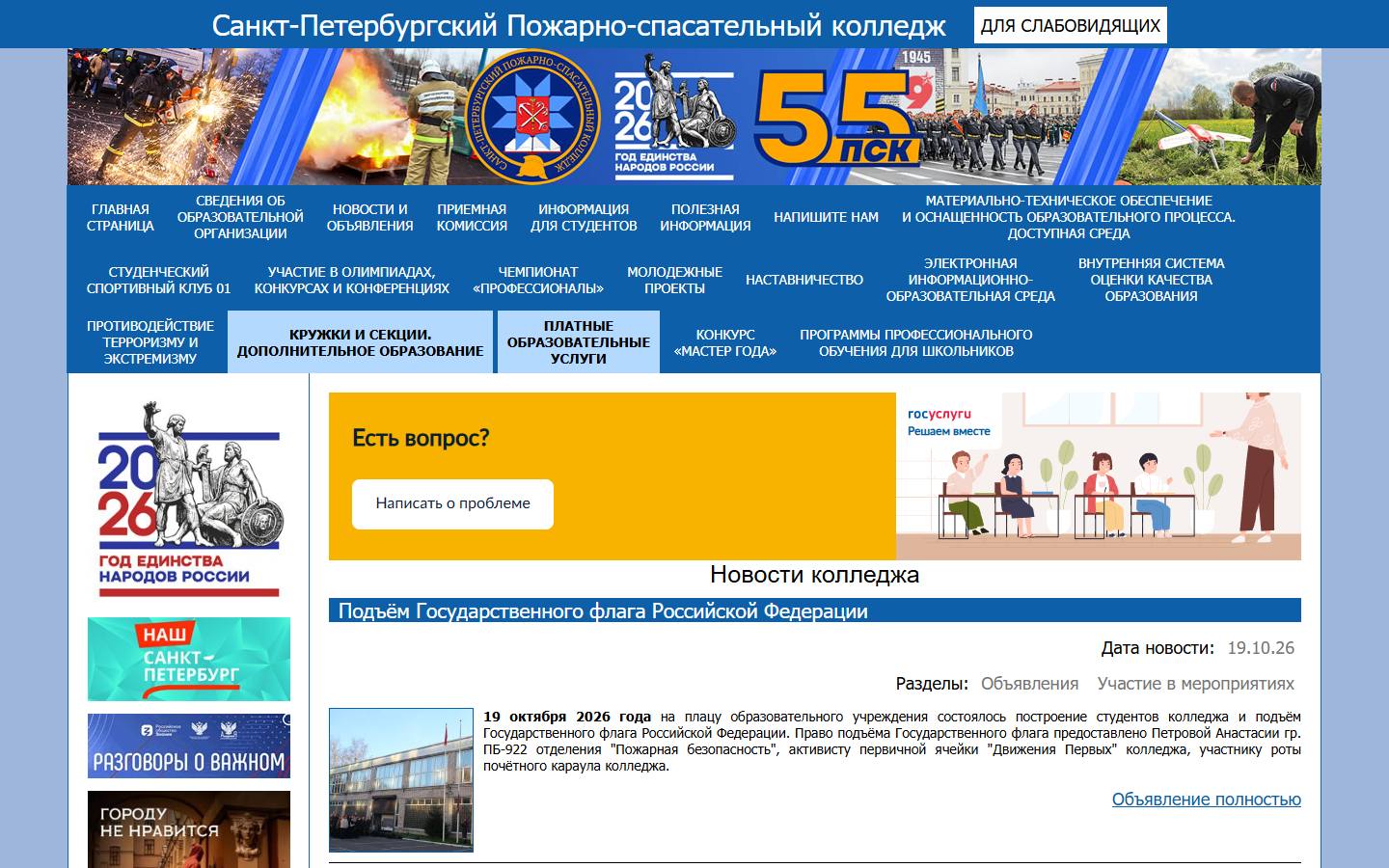Open УЧАСТИЕ В ОЛИМПИАДАХ, КОНКУРСАХ И КОНФЕРЕНЦИЯХ
The width and height of the screenshot is (1389, 868).
(351, 280)
